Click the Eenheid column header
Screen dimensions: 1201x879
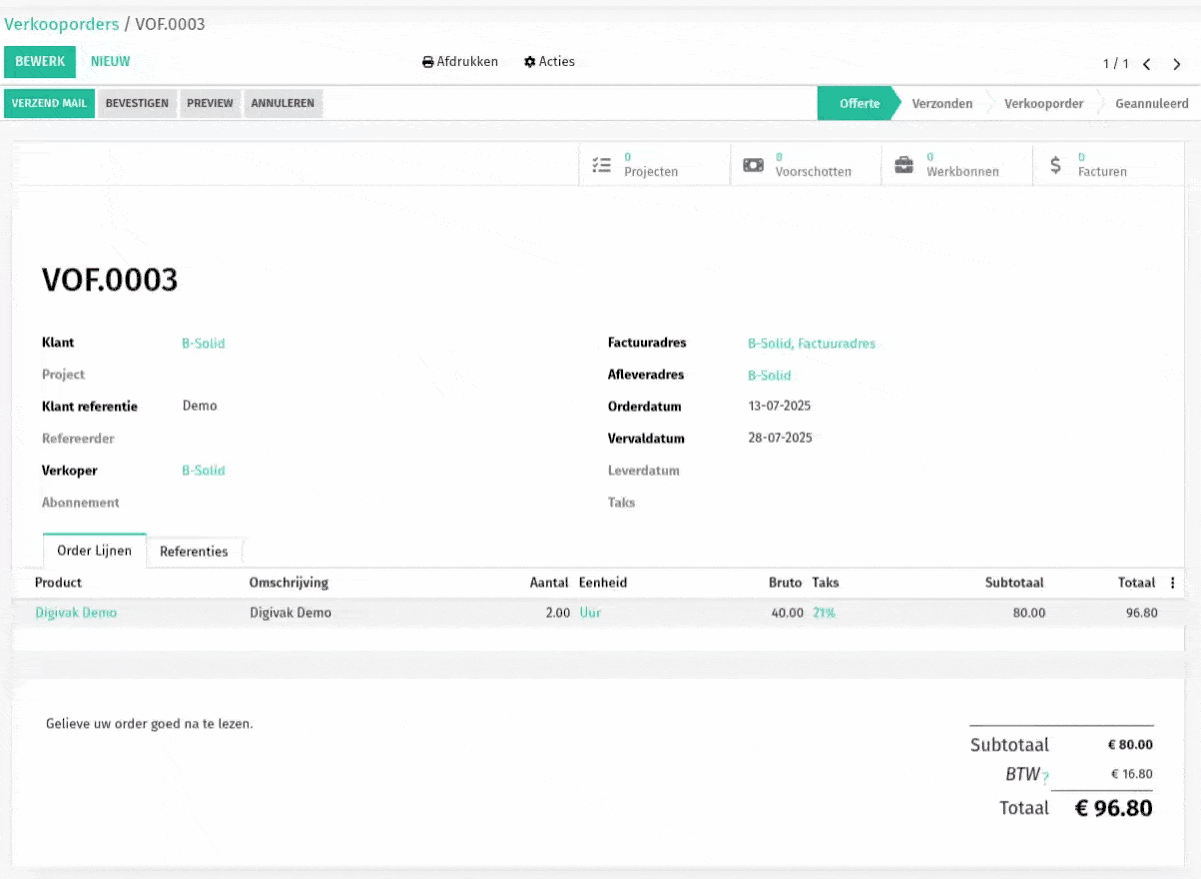tap(603, 582)
